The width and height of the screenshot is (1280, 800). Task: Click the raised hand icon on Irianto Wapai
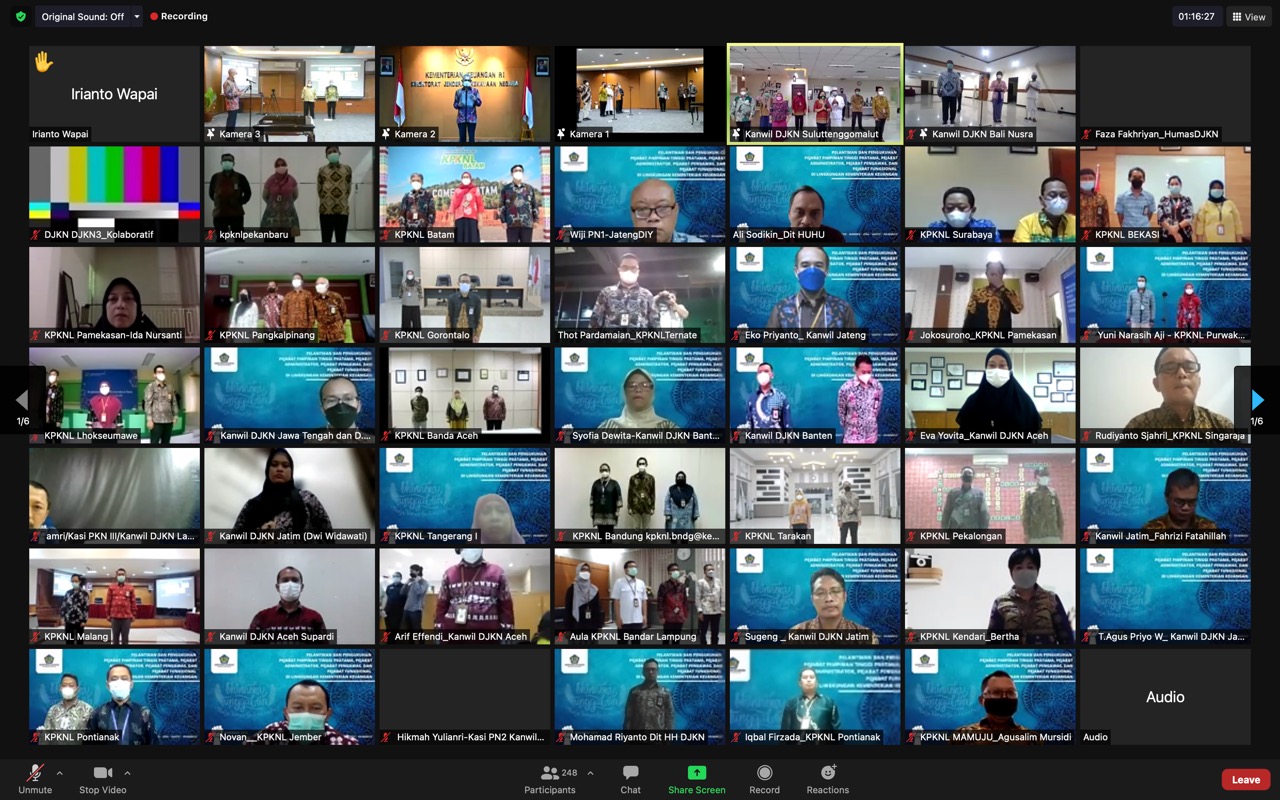pyautogui.click(x=44, y=62)
